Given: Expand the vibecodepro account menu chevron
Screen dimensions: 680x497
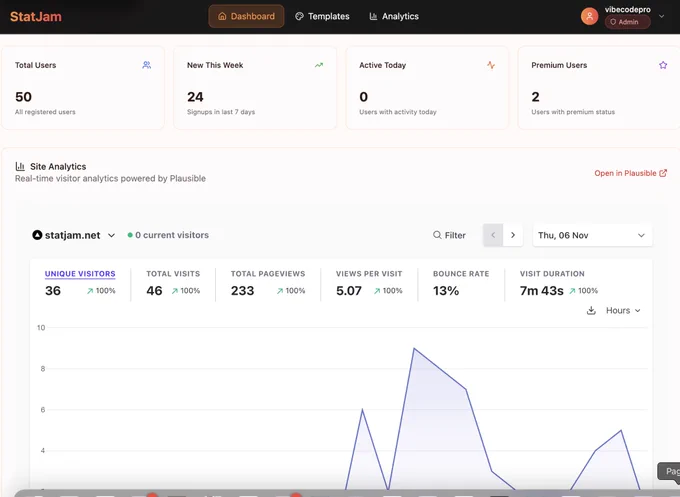Looking at the screenshot, I should pyautogui.click(x=661, y=16).
